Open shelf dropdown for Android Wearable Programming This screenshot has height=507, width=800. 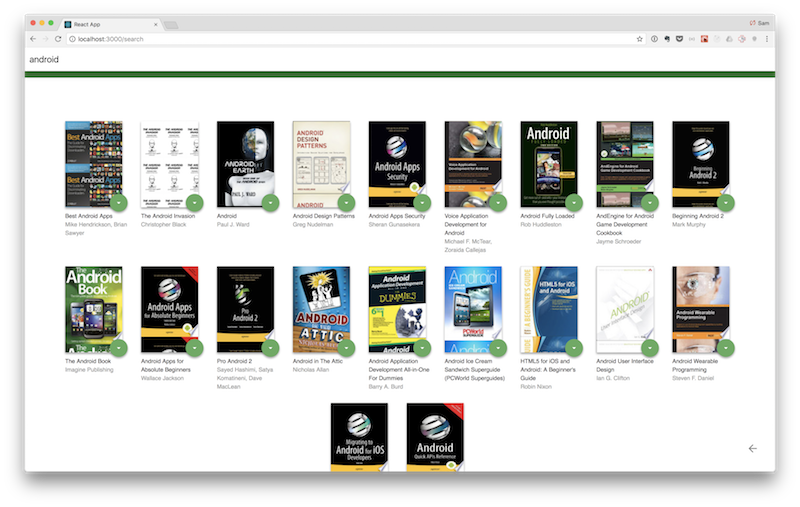tap(726, 348)
